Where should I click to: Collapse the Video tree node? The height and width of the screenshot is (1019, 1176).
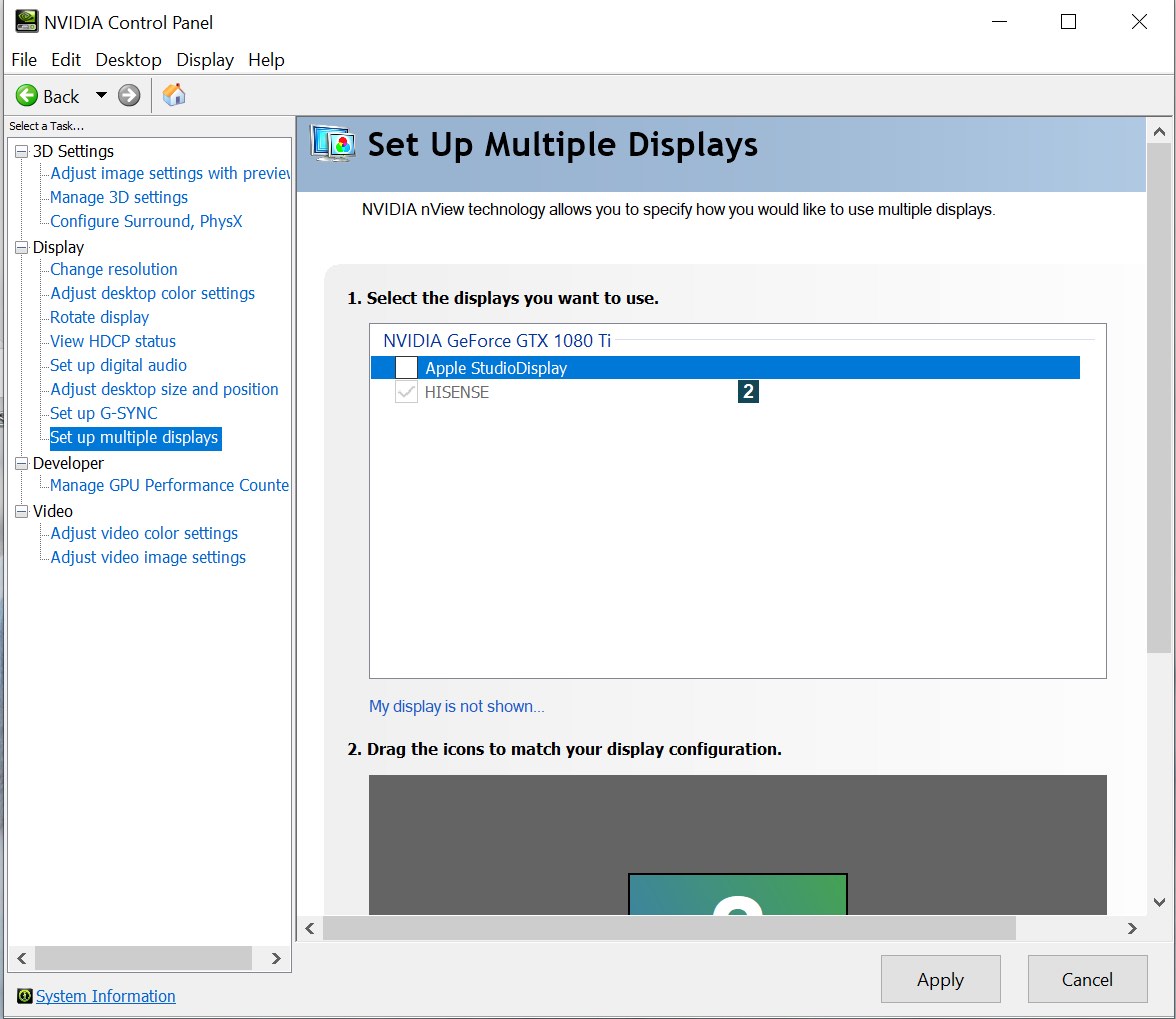click(x=22, y=511)
